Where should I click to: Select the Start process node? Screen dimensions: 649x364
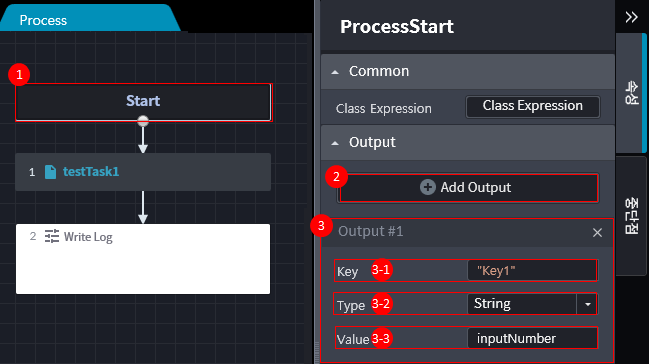143,102
